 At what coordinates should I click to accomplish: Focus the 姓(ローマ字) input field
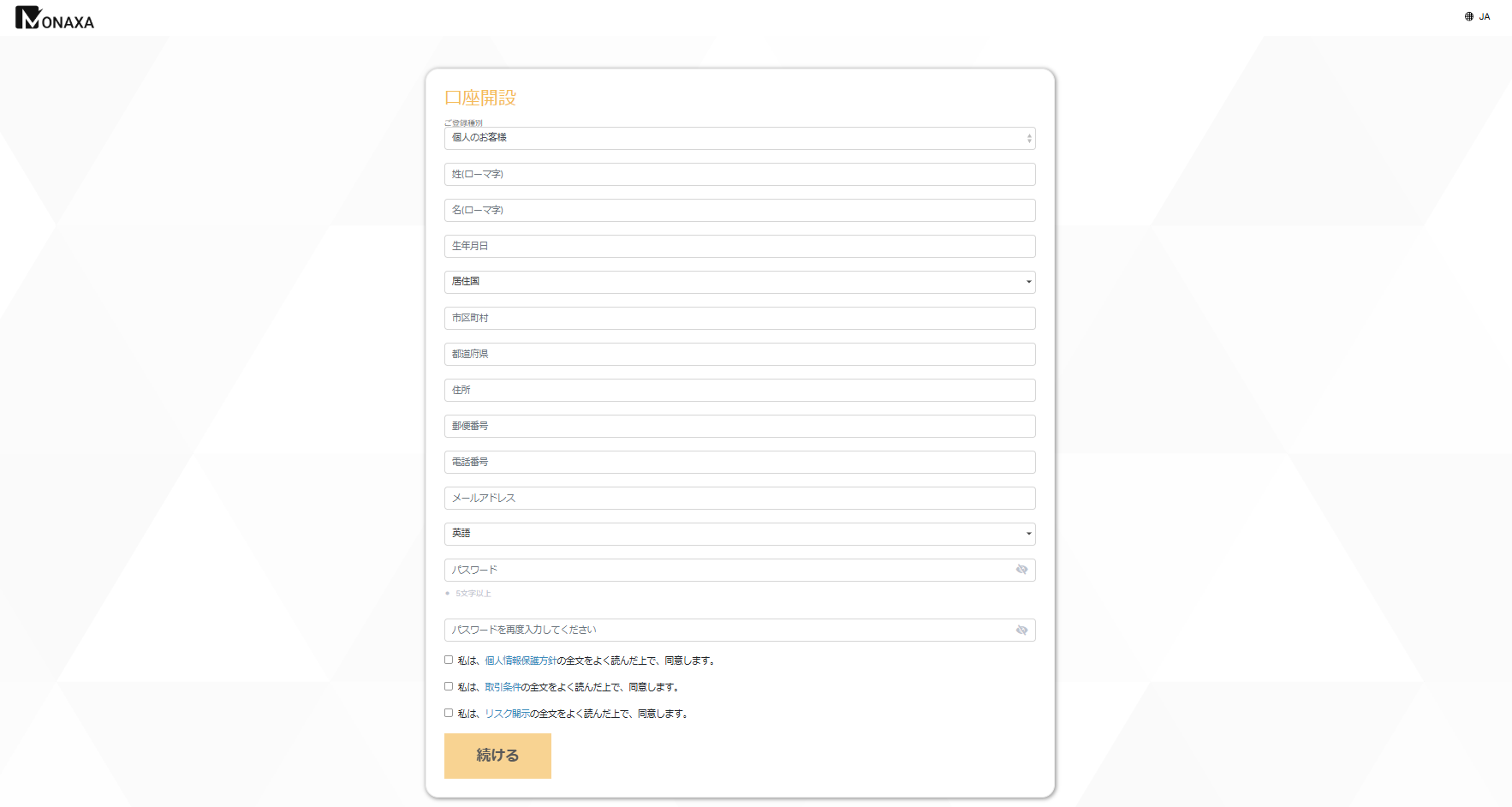pyautogui.click(x=739, y=174)
